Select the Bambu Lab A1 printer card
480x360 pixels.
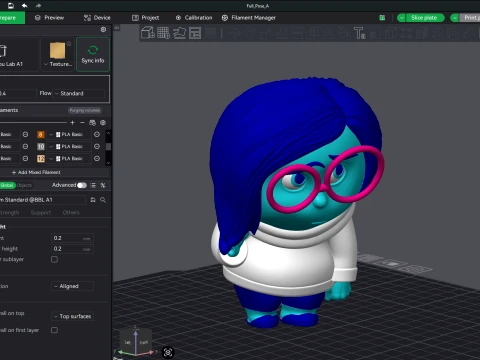tap(18, 54)
